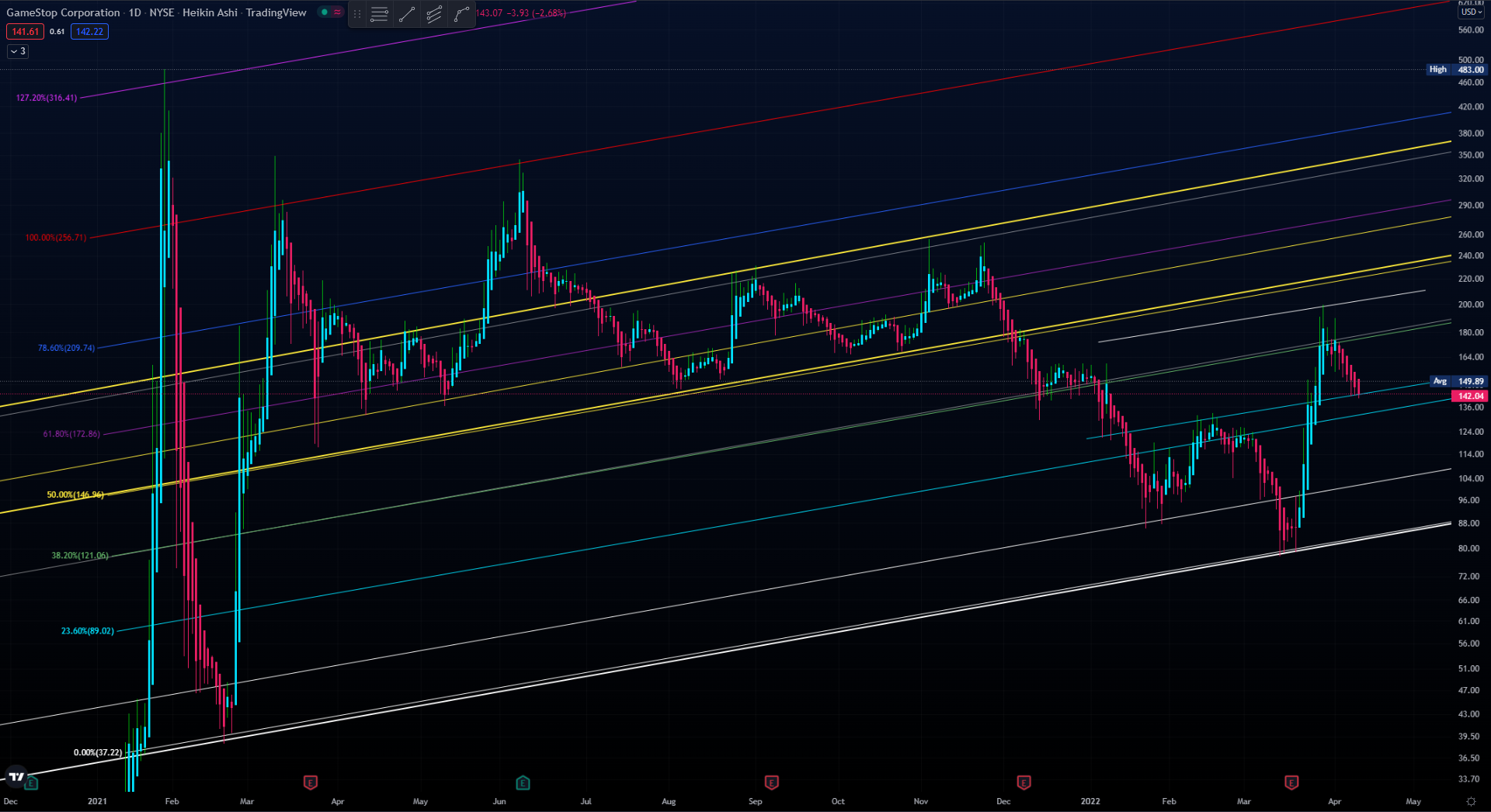Viewport: 1491px width, 812px height.
Task: Click the price change text -3.93 (-2.68%)
Action: tap(537, 13)
